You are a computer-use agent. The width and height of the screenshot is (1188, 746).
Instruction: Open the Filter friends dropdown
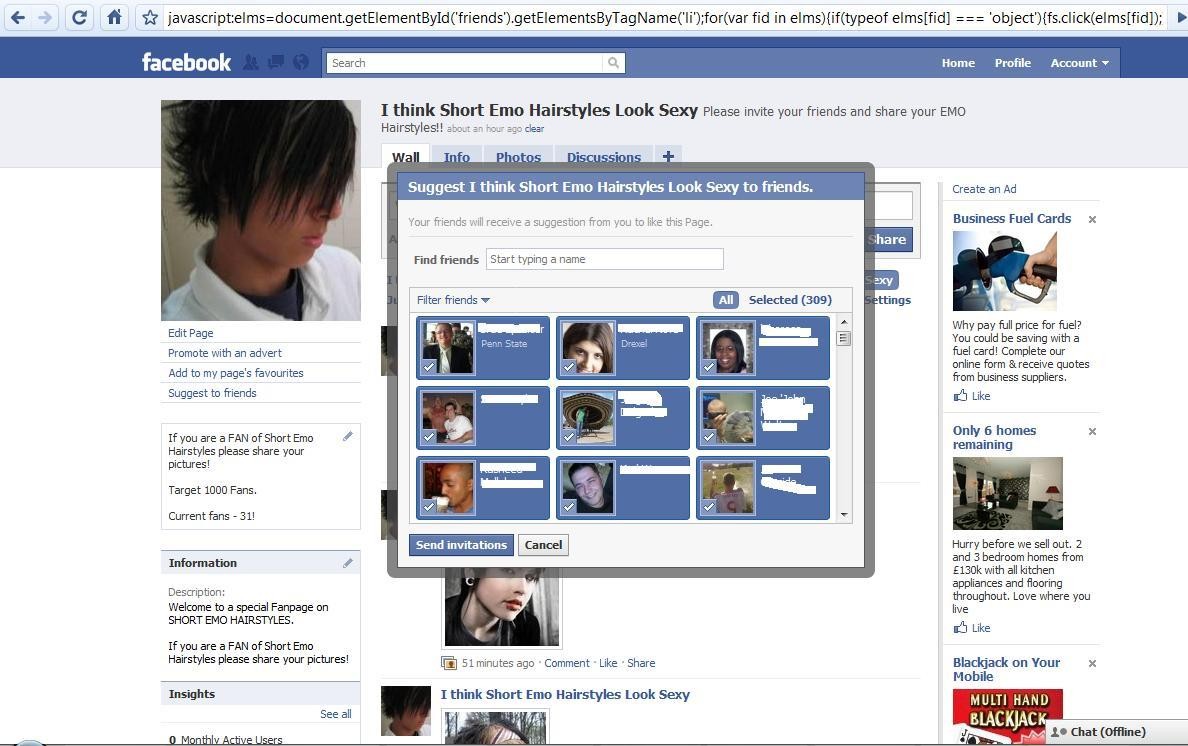(453, 300)
